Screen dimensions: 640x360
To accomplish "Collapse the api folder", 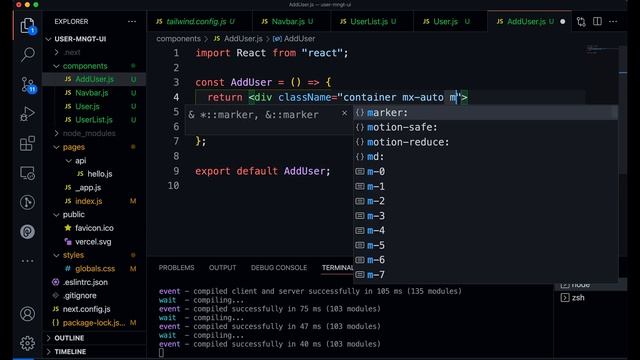I will coord(76,160).
